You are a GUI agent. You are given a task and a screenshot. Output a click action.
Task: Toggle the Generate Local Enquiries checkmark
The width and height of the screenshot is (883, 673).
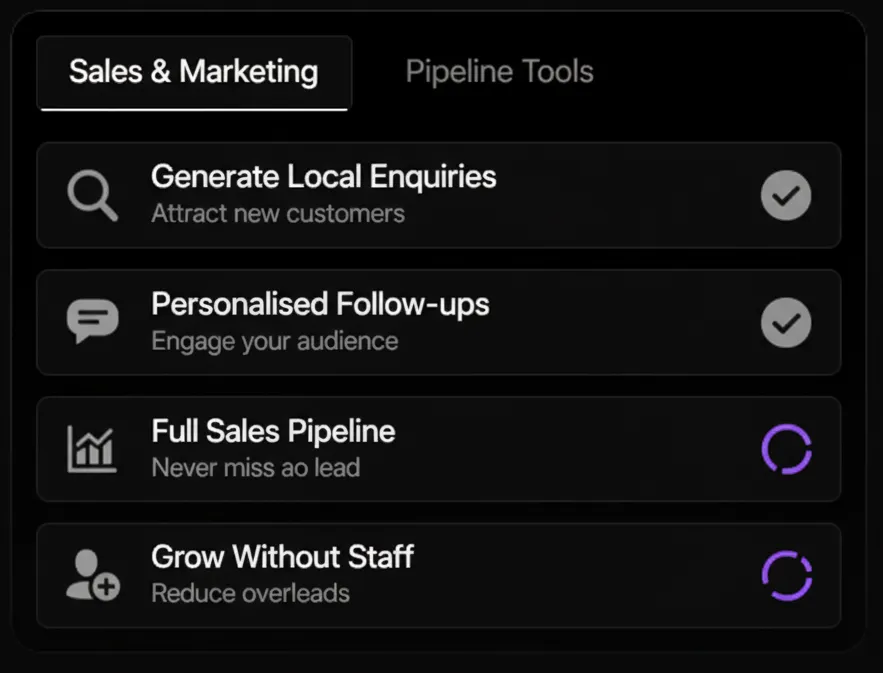click(786, 195)
